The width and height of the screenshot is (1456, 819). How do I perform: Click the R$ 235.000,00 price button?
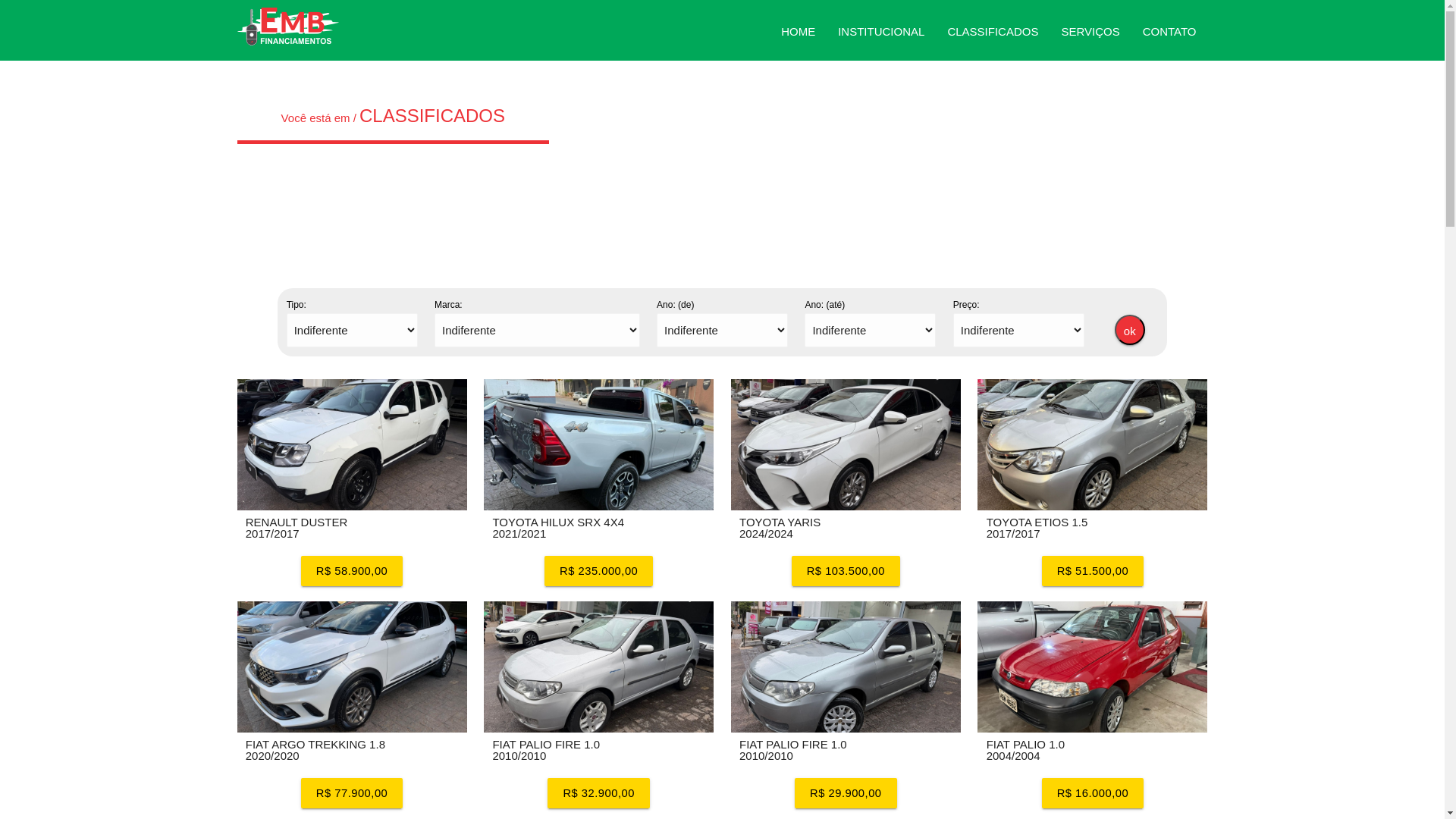(598, 571)
